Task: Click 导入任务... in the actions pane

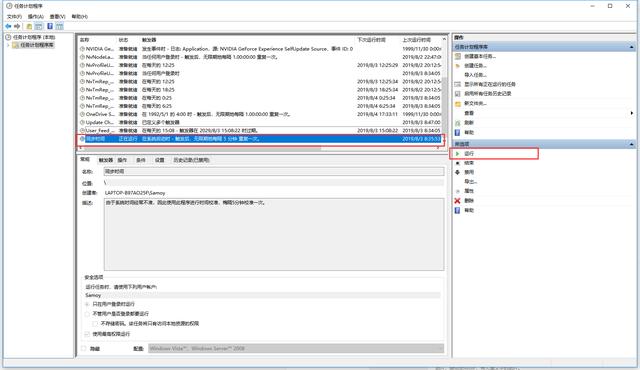Action: [475, 75]
